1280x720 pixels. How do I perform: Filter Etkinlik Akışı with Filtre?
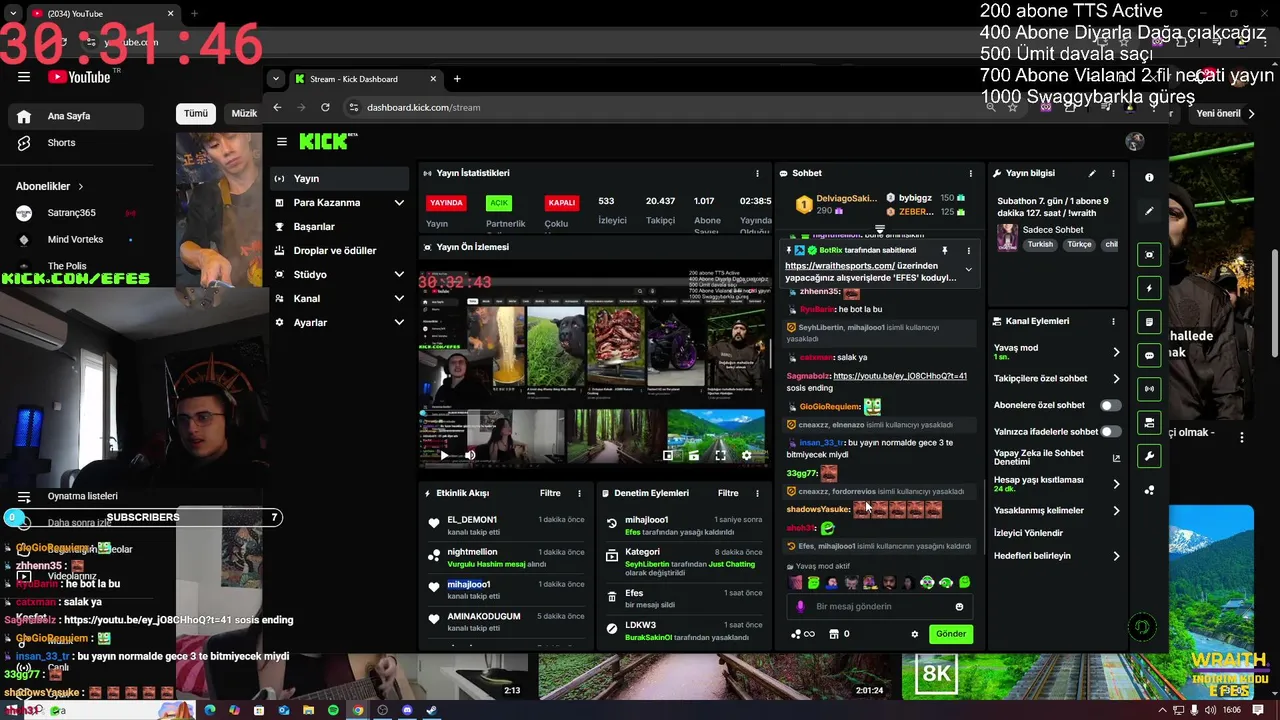pyautogui.click(x=550, y=493)
